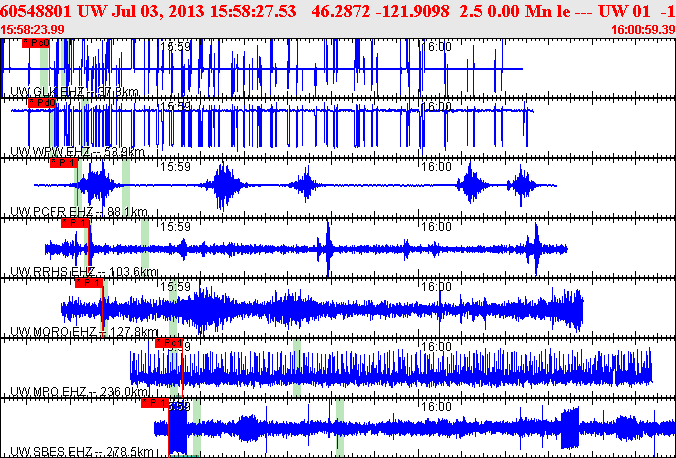
Task: Select the station label UW MPO EHZ -- 236.0km
Action: click(79, 392)
